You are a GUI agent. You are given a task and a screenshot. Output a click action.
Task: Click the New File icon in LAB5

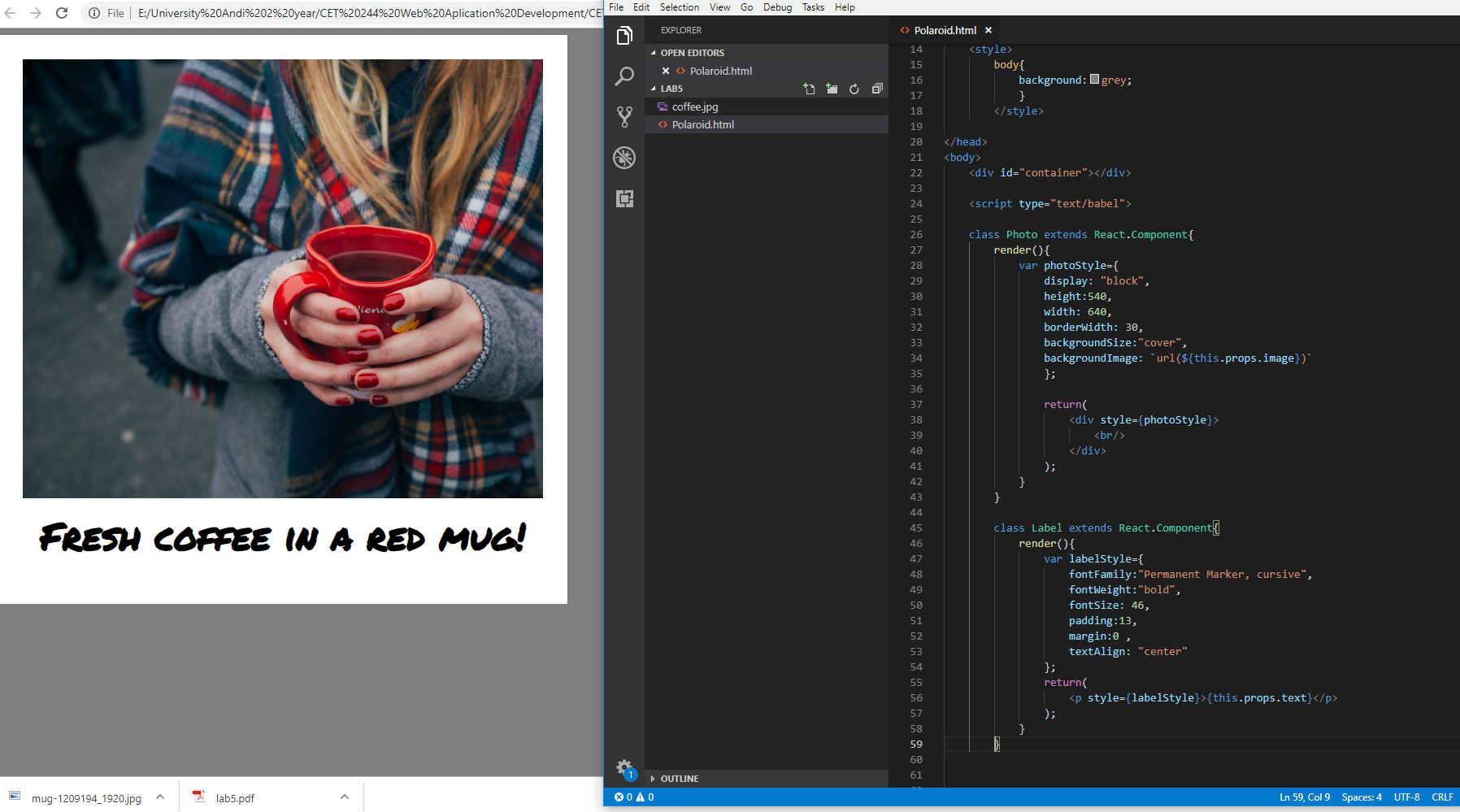809,89
